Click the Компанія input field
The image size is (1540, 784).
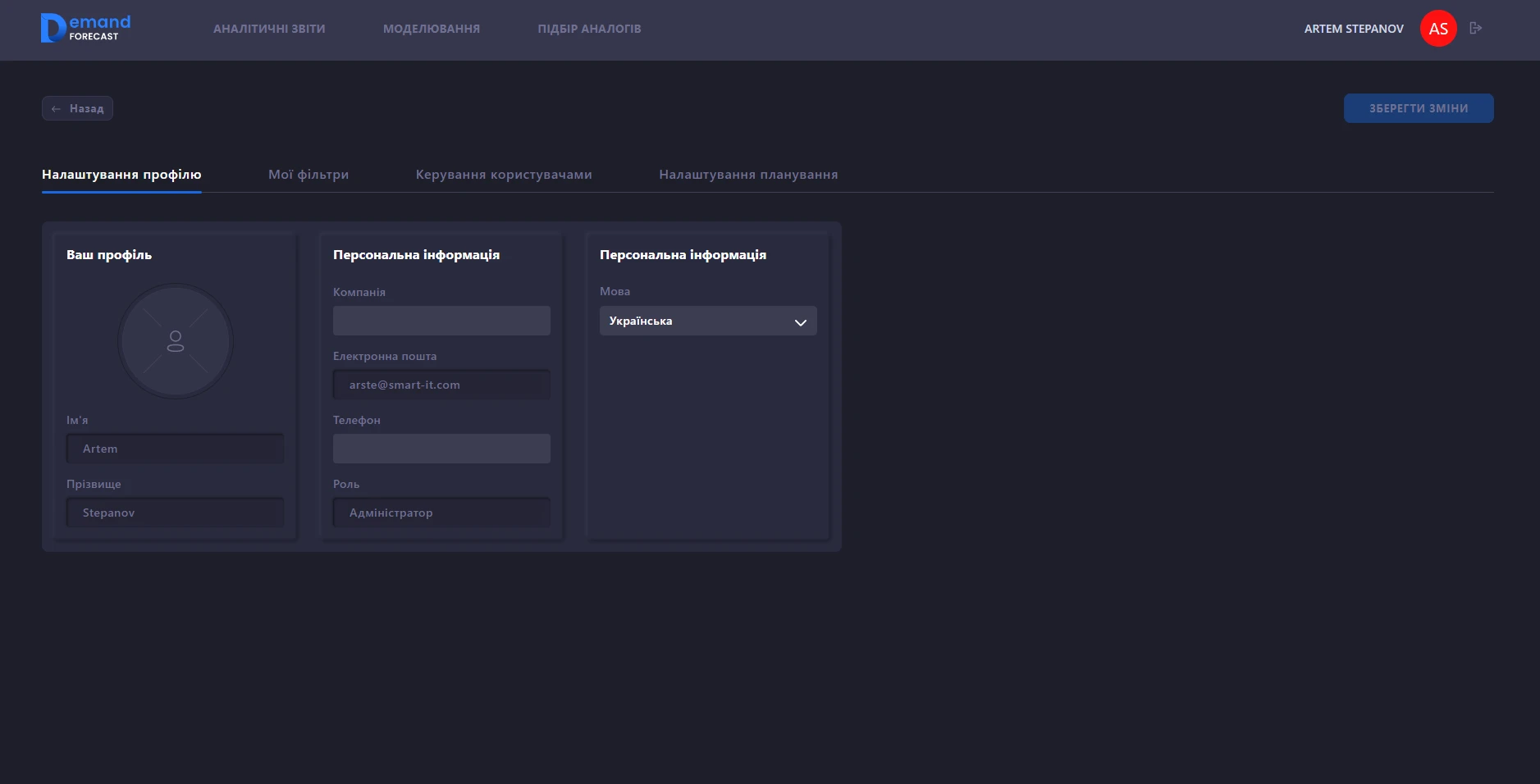coord(441,321)
